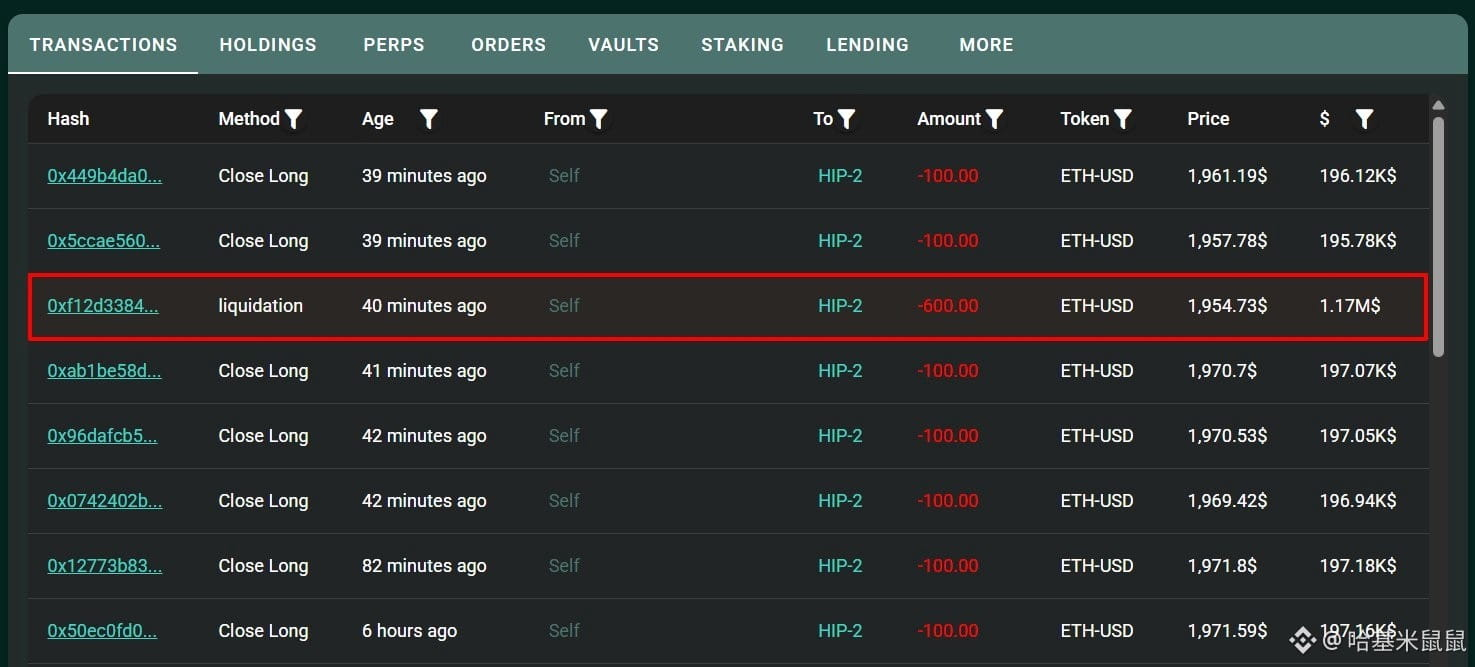Open transaction hash 0x0742402b...

click(105, 501)
